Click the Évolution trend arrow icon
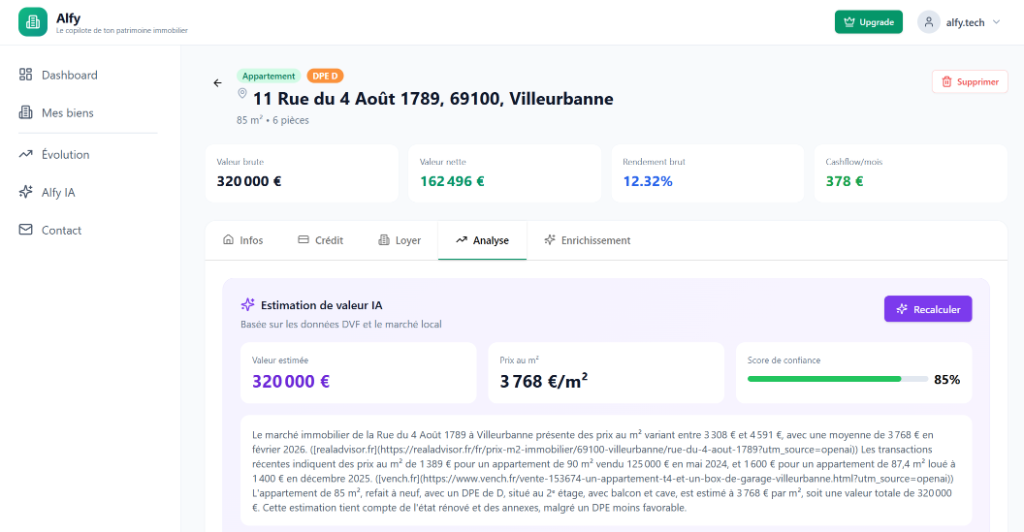This screenshot has width=1024, height=532. click(25, 154)
